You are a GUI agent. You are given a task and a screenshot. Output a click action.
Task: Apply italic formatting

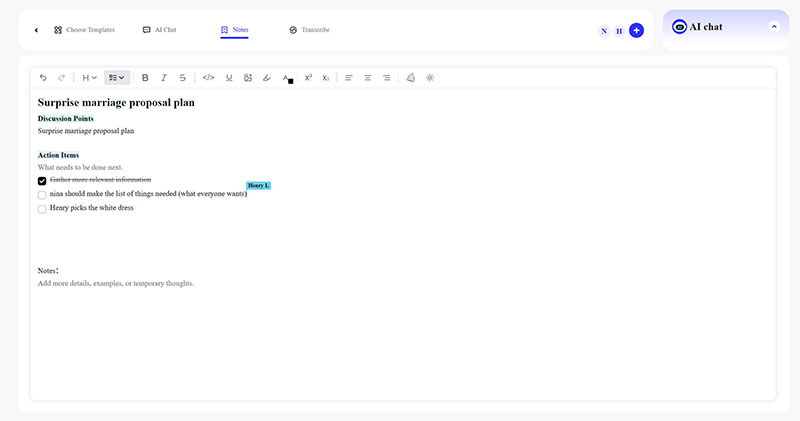164,77
